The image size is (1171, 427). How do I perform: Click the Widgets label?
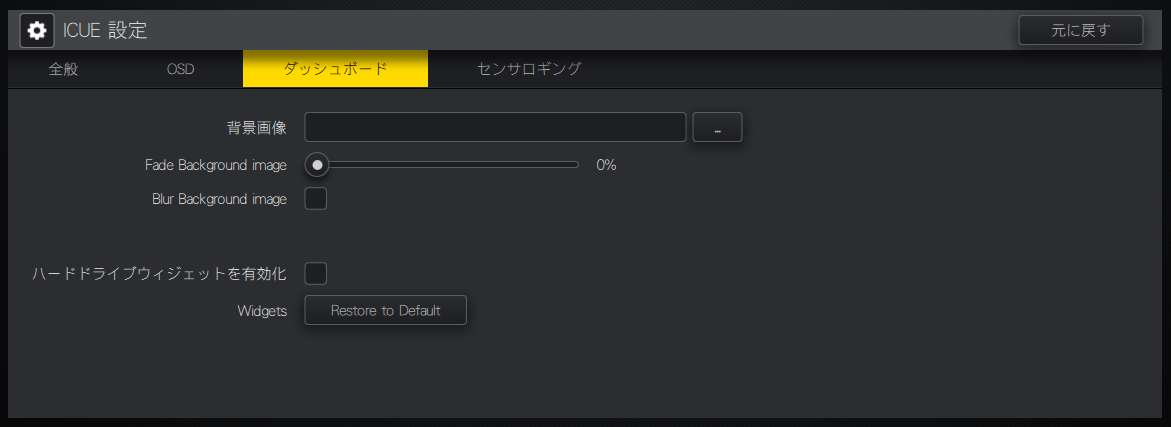[x=262, y=312]
